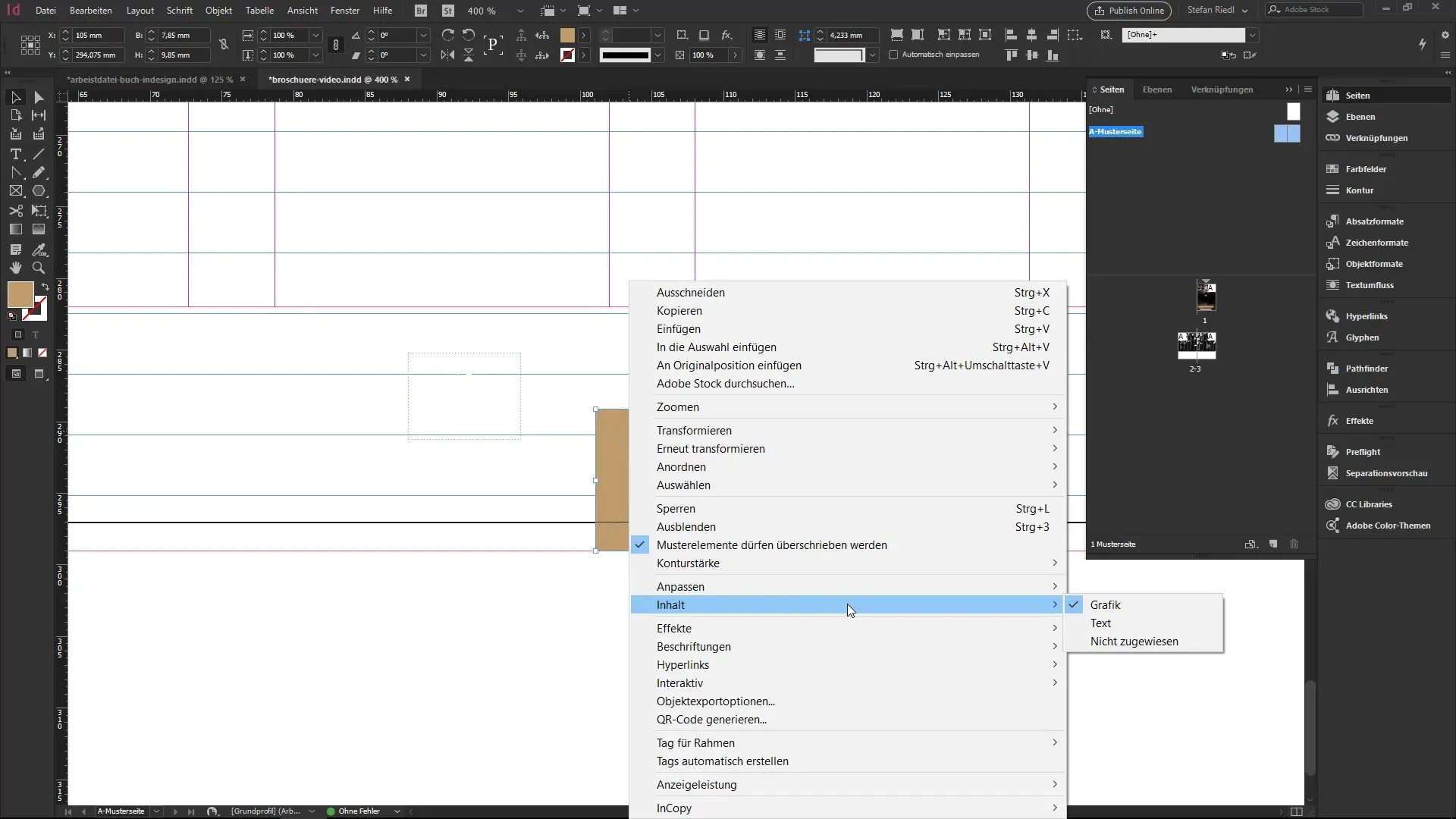The width and height of the screenshot is (1456, 819).
Task: Select the Gradient Feather tool
Action: pos(39,229)
